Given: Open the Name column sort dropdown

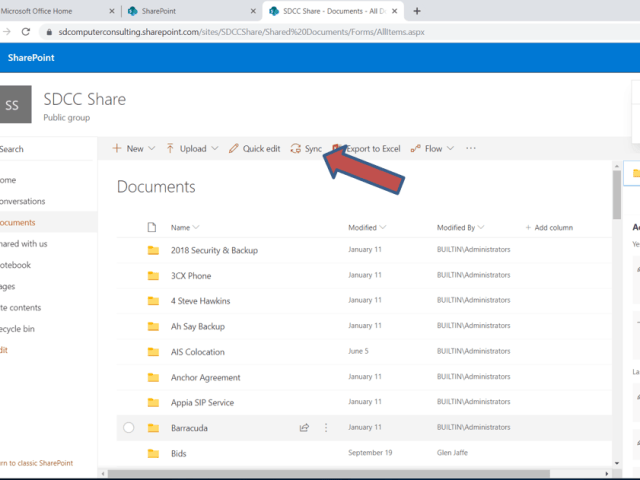Looking at the screenshot, I should [196, 227].
